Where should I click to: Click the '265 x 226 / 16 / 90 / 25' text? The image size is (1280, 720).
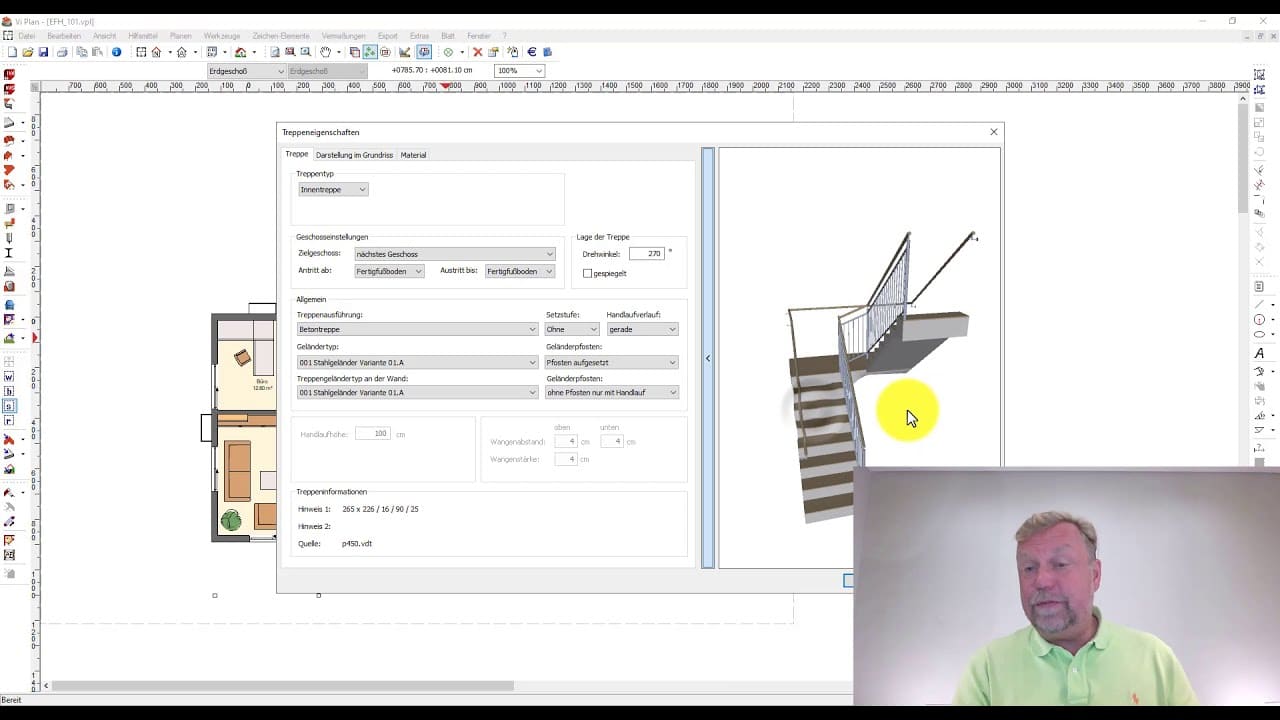(x=380, y=509)
